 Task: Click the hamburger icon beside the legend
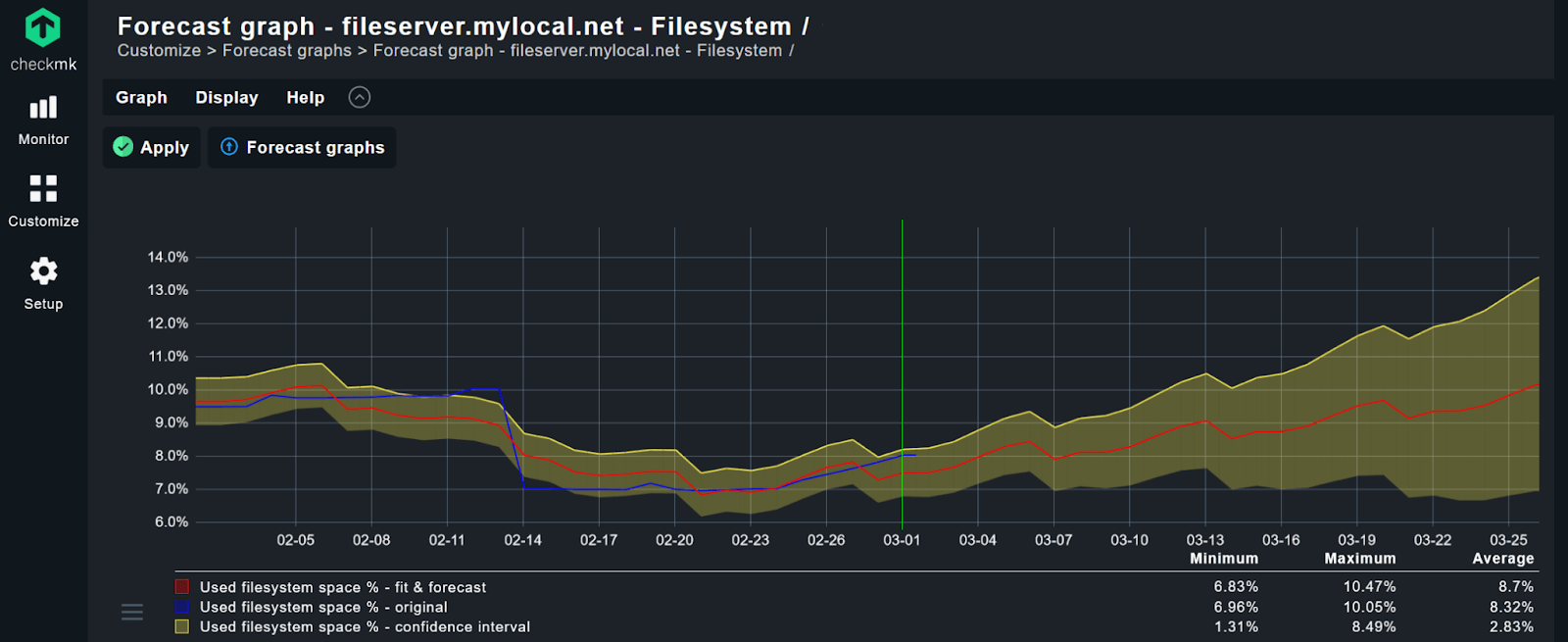[132, 612]
